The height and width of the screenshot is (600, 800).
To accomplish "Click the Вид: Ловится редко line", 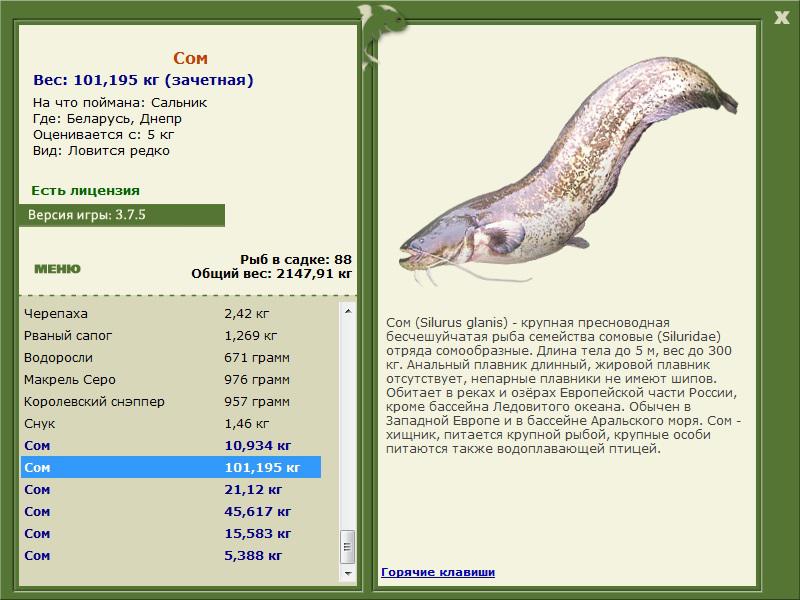I will (x=101, y=151).
